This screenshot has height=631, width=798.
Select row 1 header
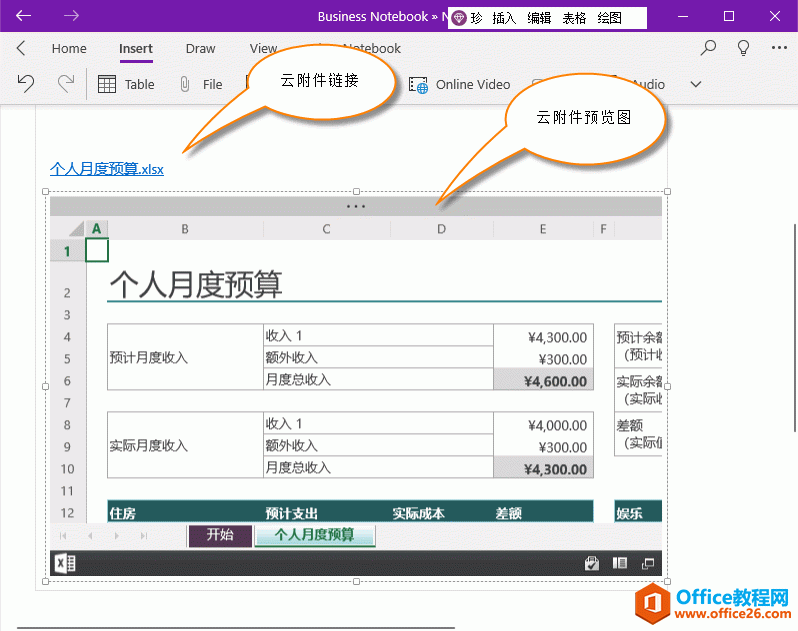coord(67,251)
